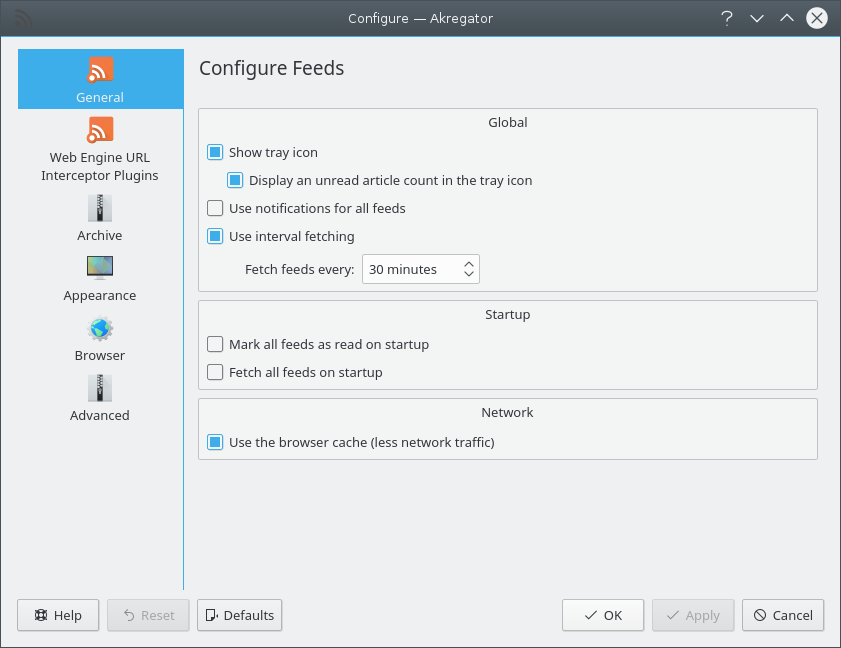Open the Archive settings icon

(100, 208)
